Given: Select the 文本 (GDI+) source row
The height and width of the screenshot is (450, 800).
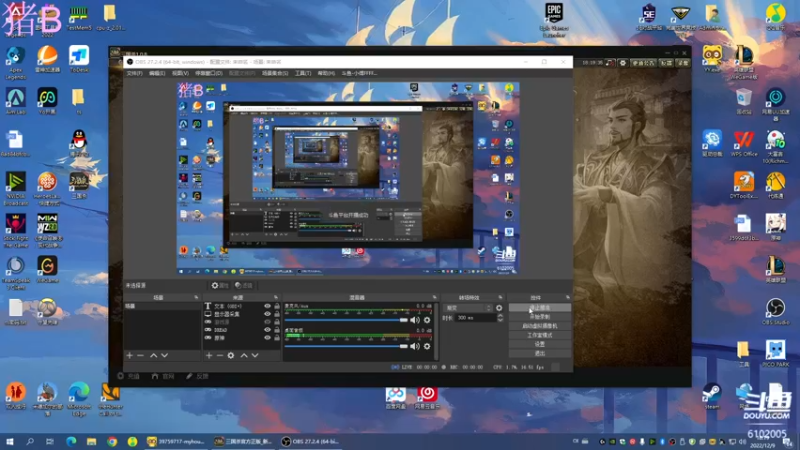Looking at the screenshot, I should click(242, 306).
